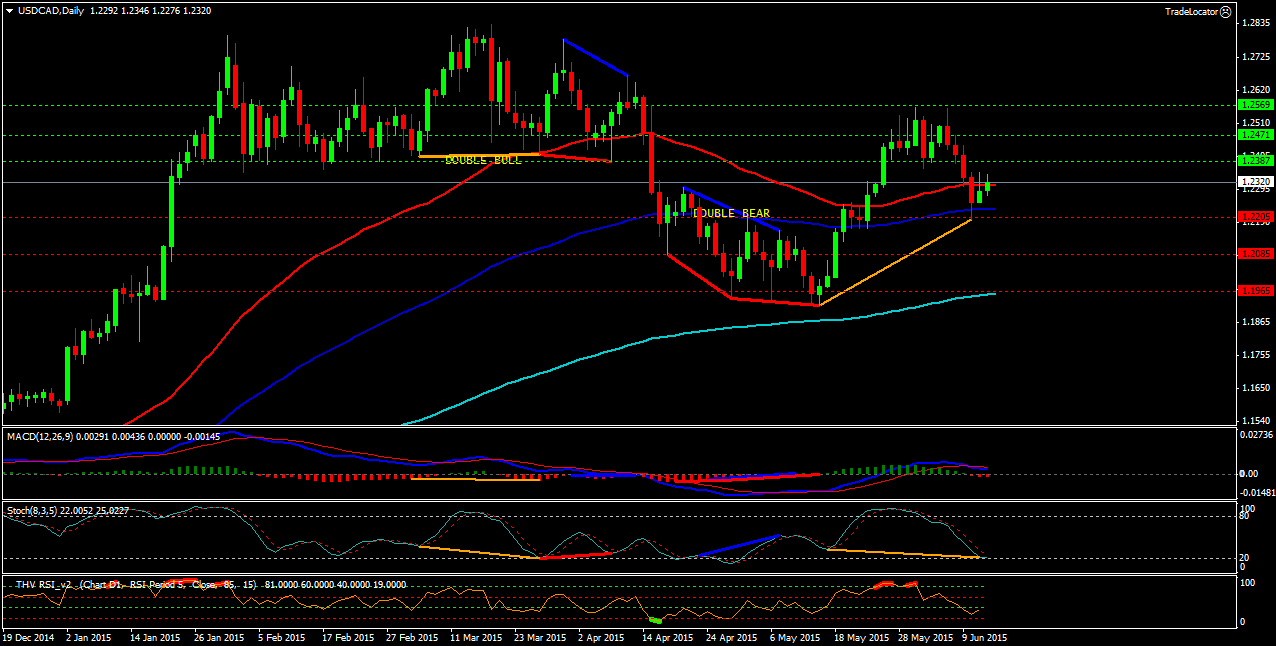The height and width of the screenshot is (646, 1276).
Task: Select the orange rising trendline on the price chart
Action: [x=895, y=262]
